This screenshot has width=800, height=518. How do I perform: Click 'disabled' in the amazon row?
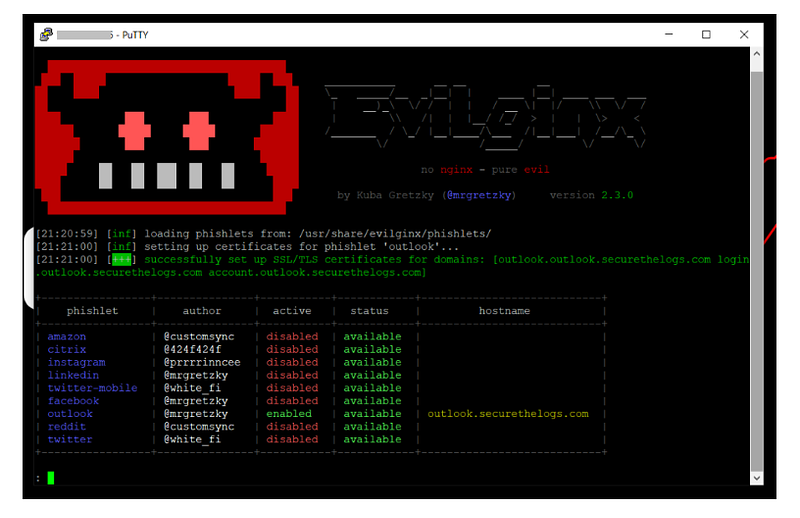[292, 337]
